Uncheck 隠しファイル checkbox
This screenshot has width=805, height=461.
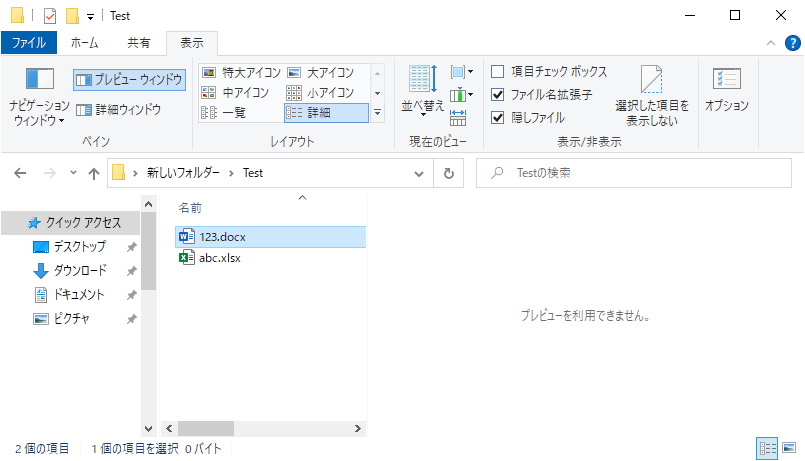(x=497, y=118)
